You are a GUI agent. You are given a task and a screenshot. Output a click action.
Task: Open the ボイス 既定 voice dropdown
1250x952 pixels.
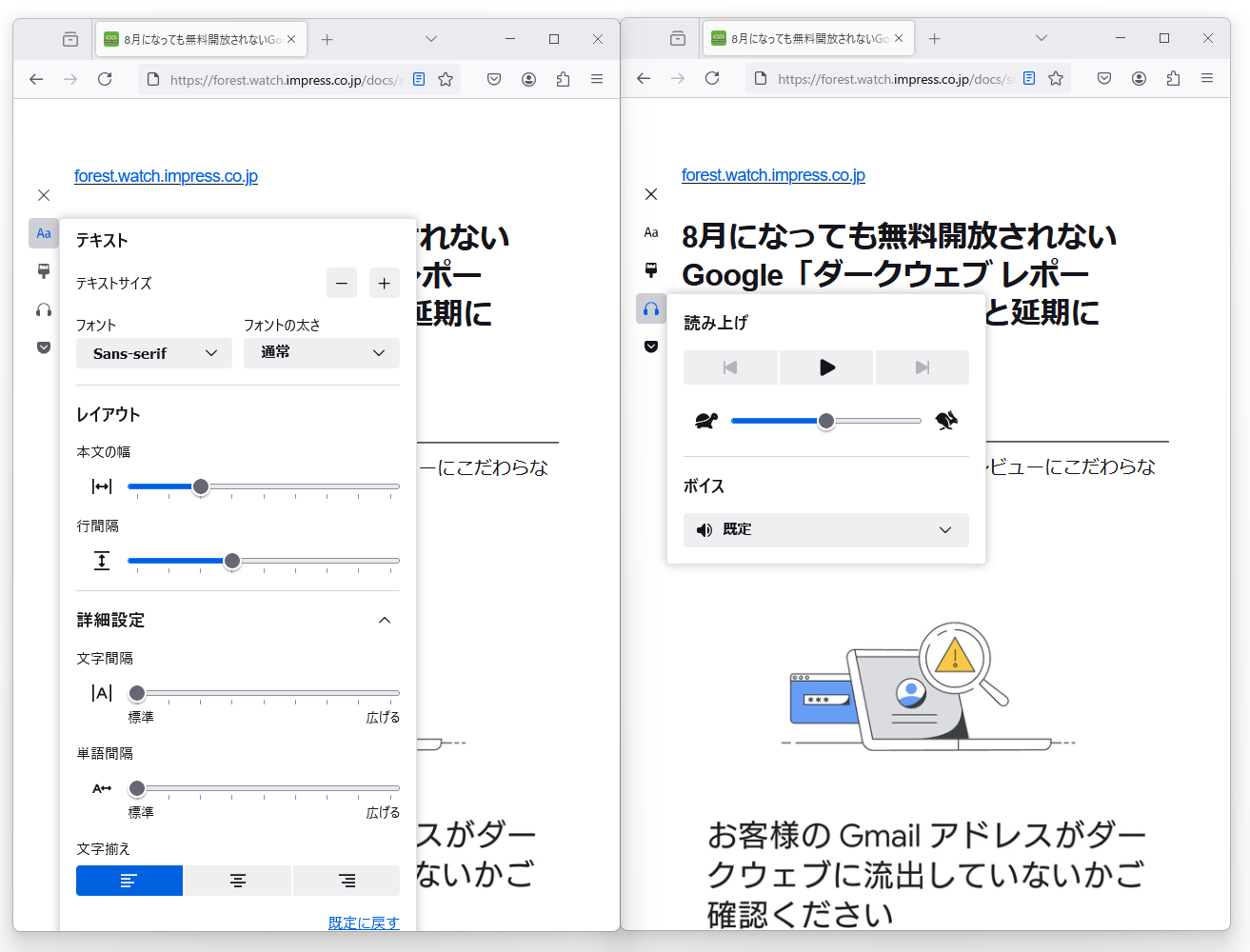click(x=825, y=529)
